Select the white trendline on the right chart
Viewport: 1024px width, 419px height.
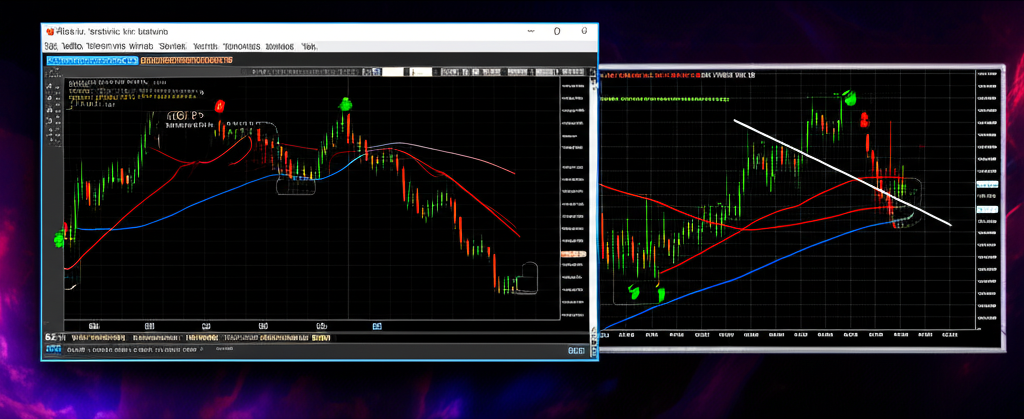840,171
